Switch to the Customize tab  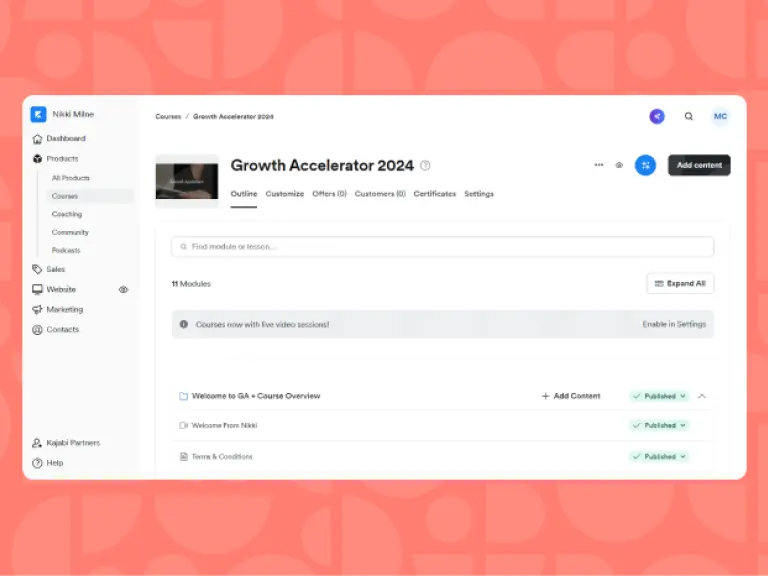coord(285,194)
